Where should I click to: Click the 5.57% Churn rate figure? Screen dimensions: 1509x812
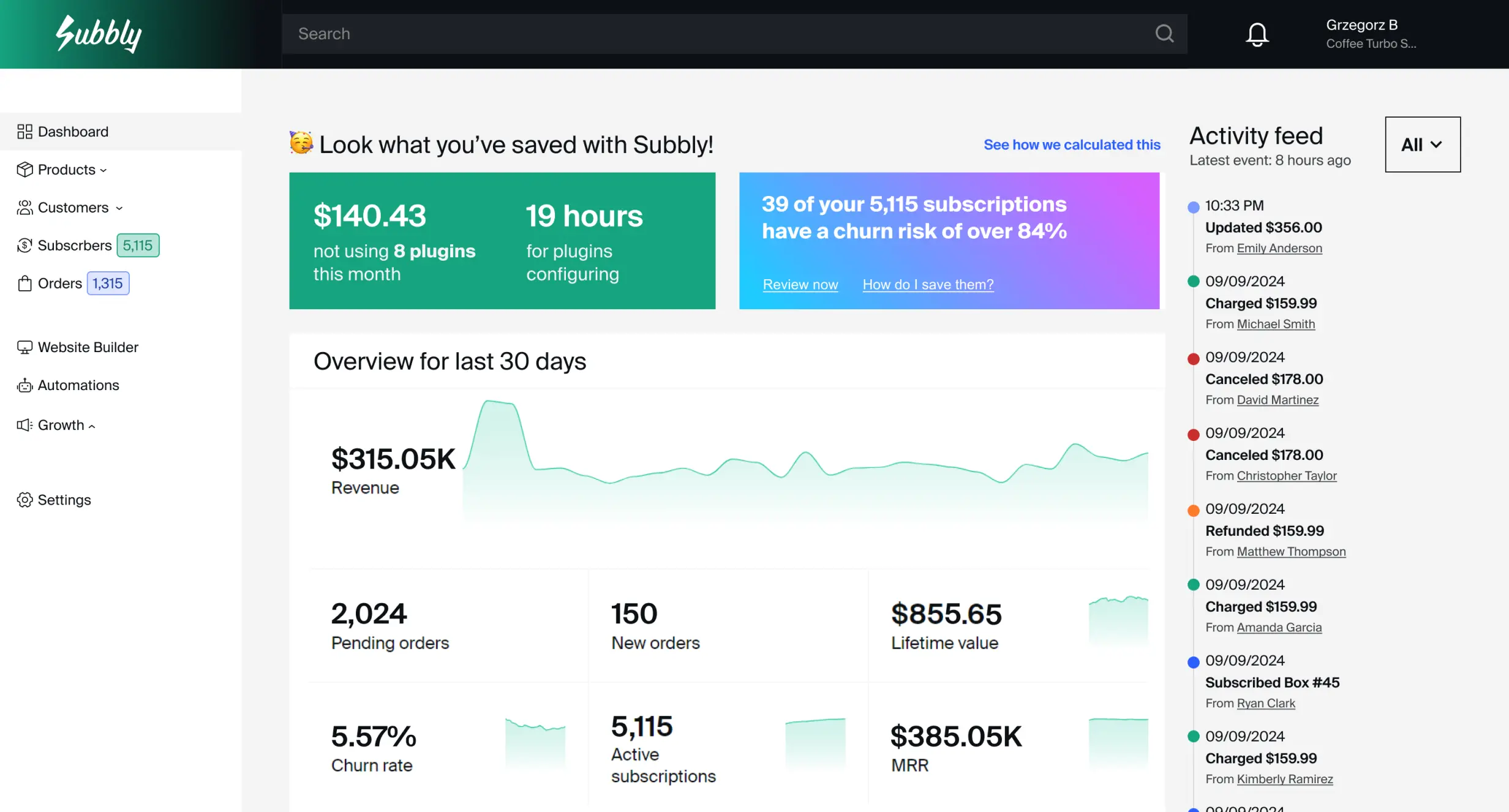tap(374, 736)
